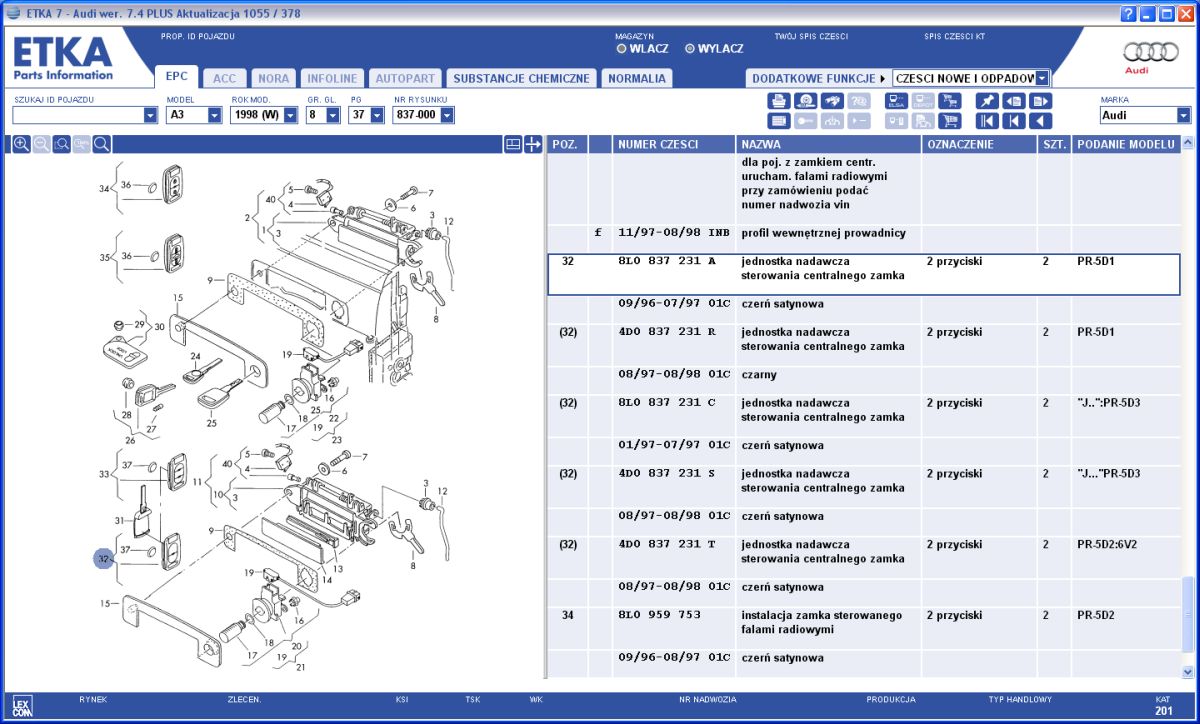Open the SZUKAJ ID POJAZDU dropdown
This screenshot has height=724, width=1200.
(151, 115)
